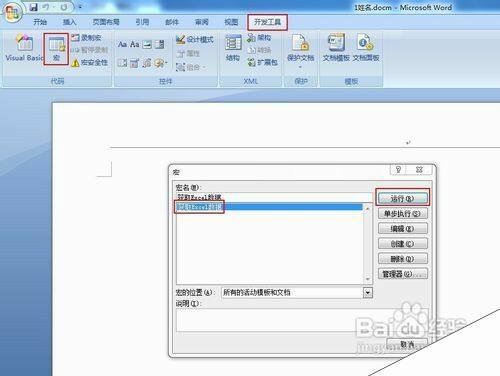Open the Document Panel (文档面板) button
The width and height of the screenshot is (500, 376).
366,48
